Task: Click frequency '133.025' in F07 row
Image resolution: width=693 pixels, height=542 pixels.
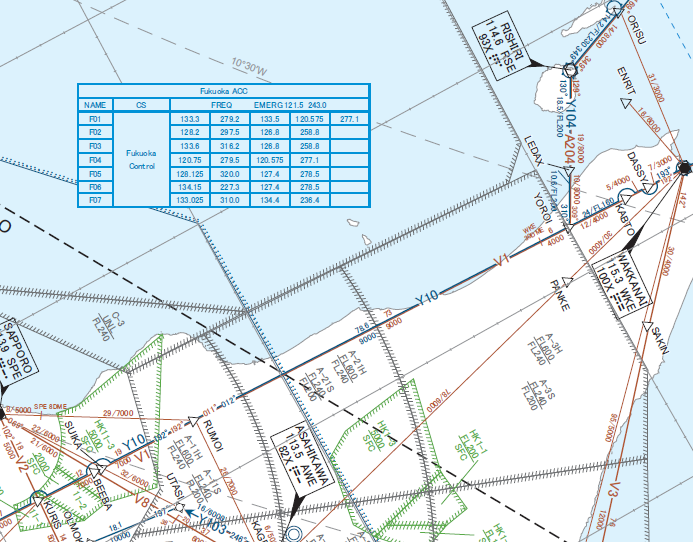Action: point(190,200)
